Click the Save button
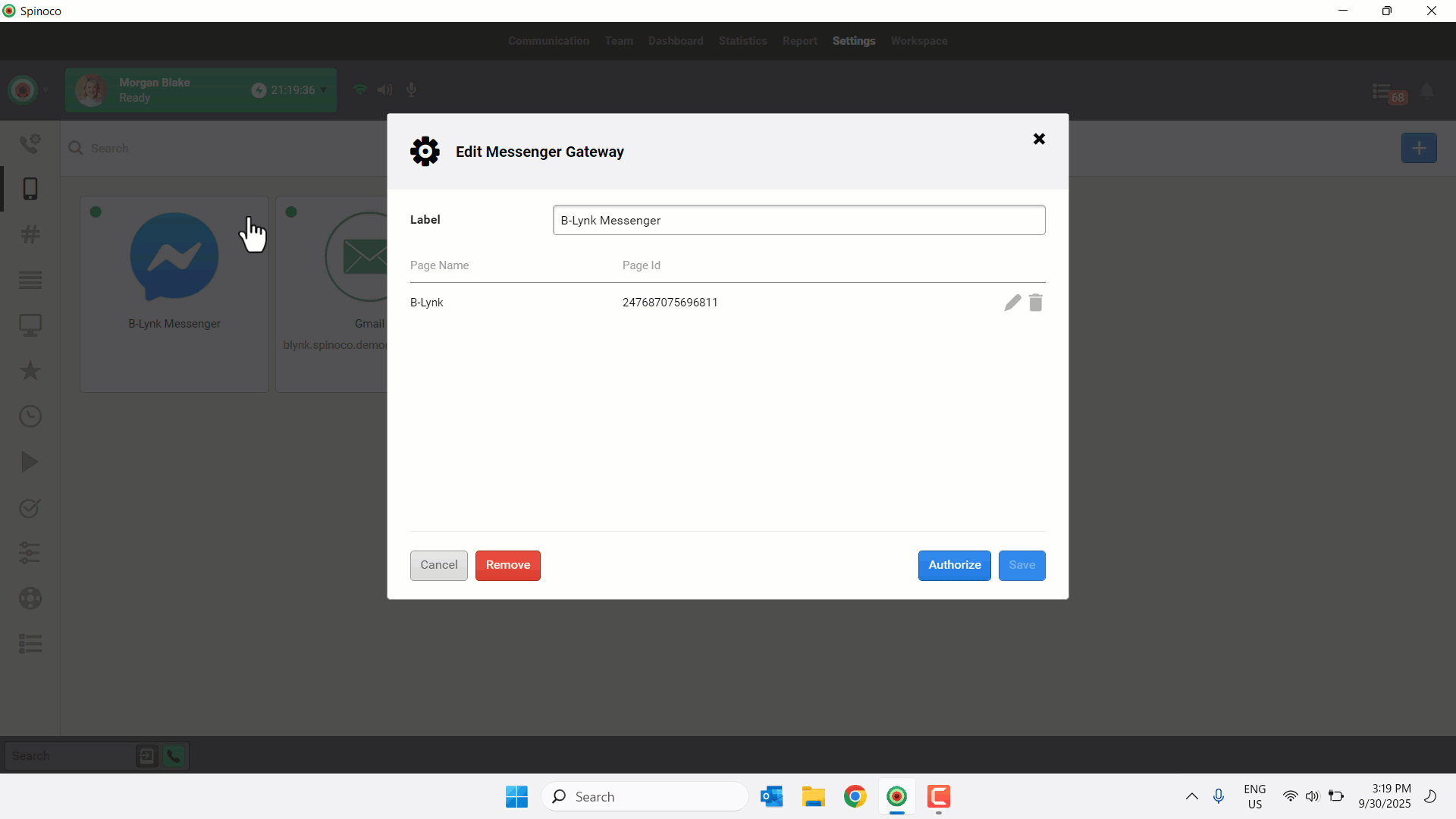Screen dimensions: 1456x819 click(x=1021, y=565)
